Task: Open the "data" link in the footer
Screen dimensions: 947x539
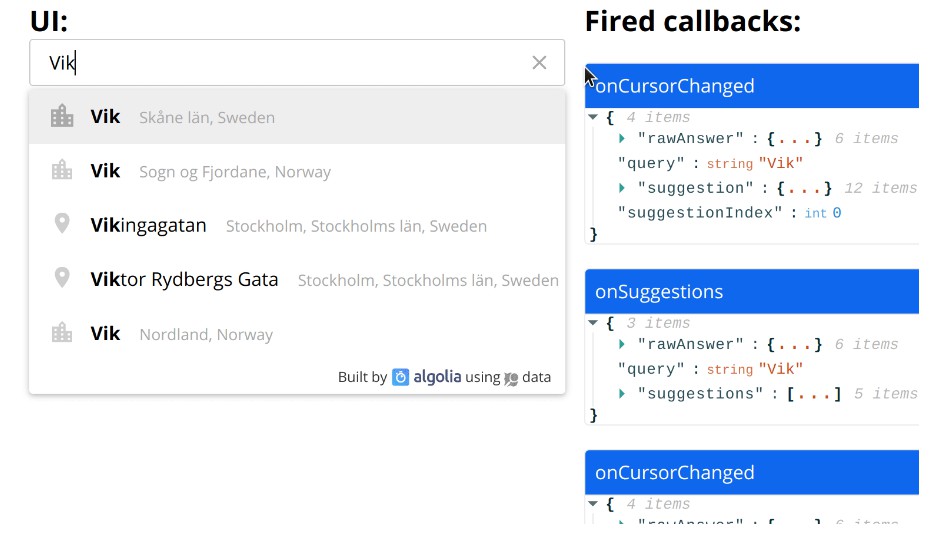Action: point(536,377)
